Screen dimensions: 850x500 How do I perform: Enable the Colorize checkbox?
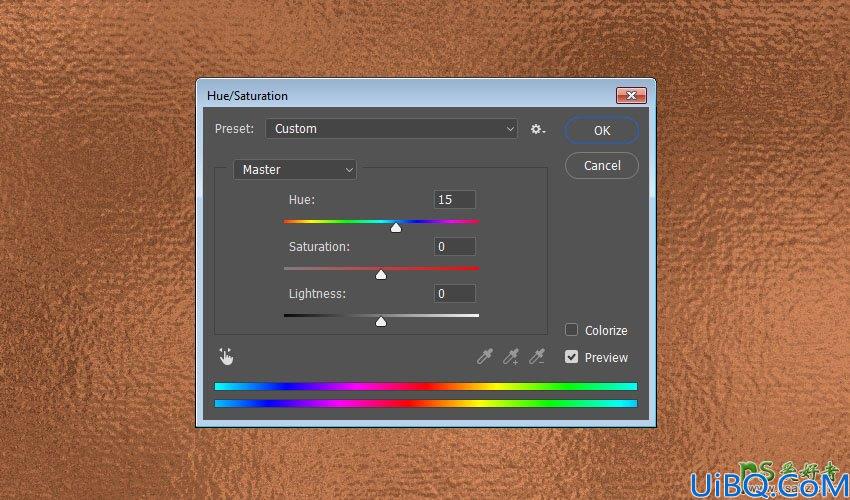[571, 330]
